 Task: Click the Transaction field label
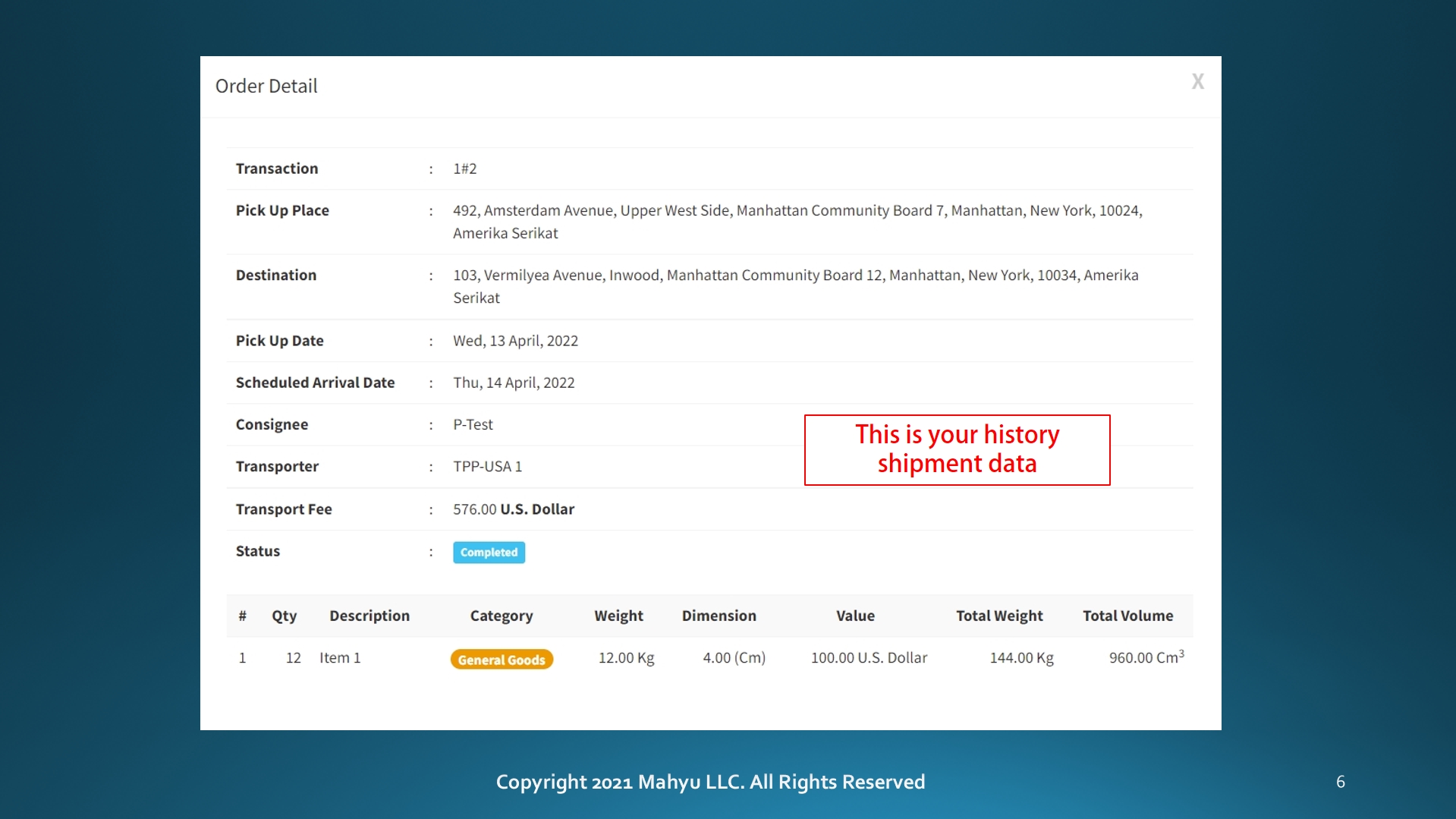(277, 169)
